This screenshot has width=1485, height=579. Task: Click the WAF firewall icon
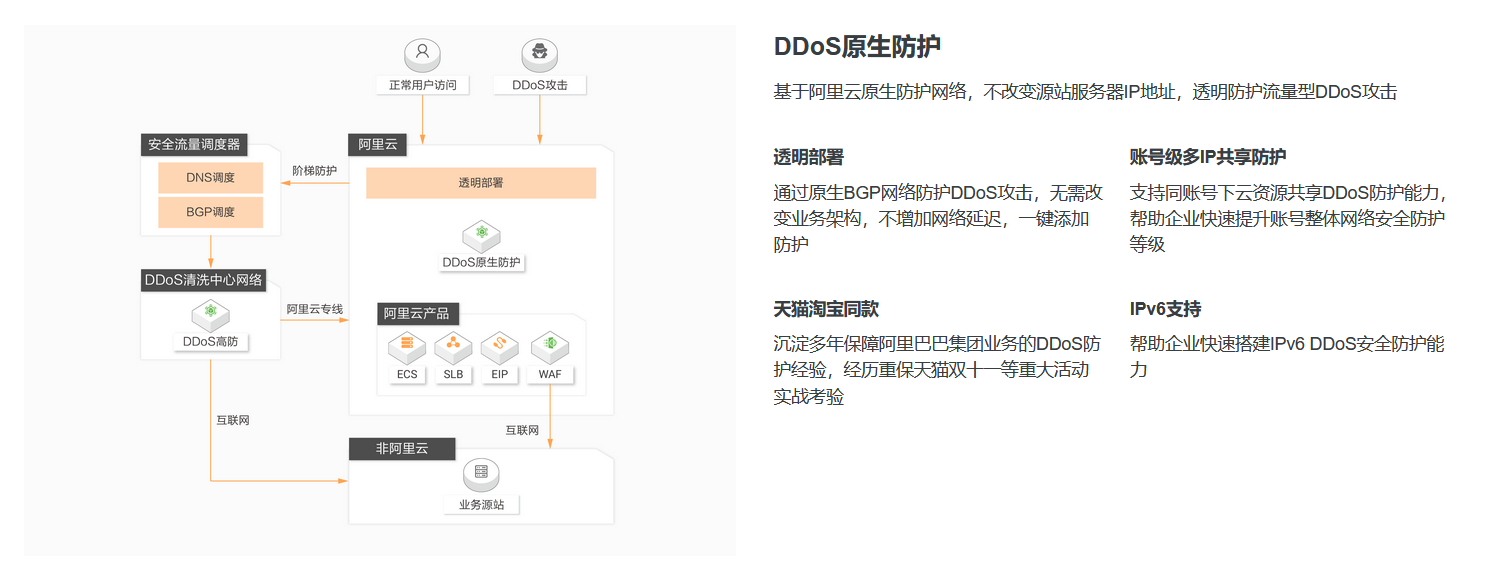point(549,347)
